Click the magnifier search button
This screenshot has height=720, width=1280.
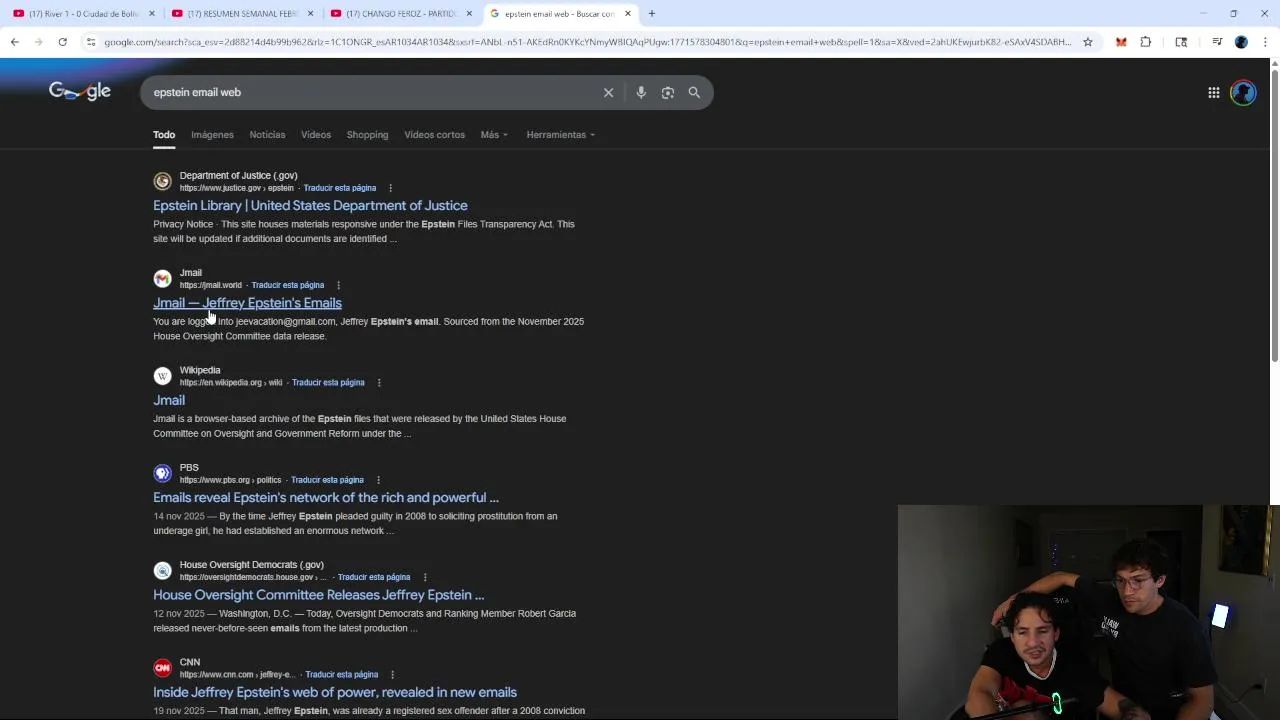694,92
